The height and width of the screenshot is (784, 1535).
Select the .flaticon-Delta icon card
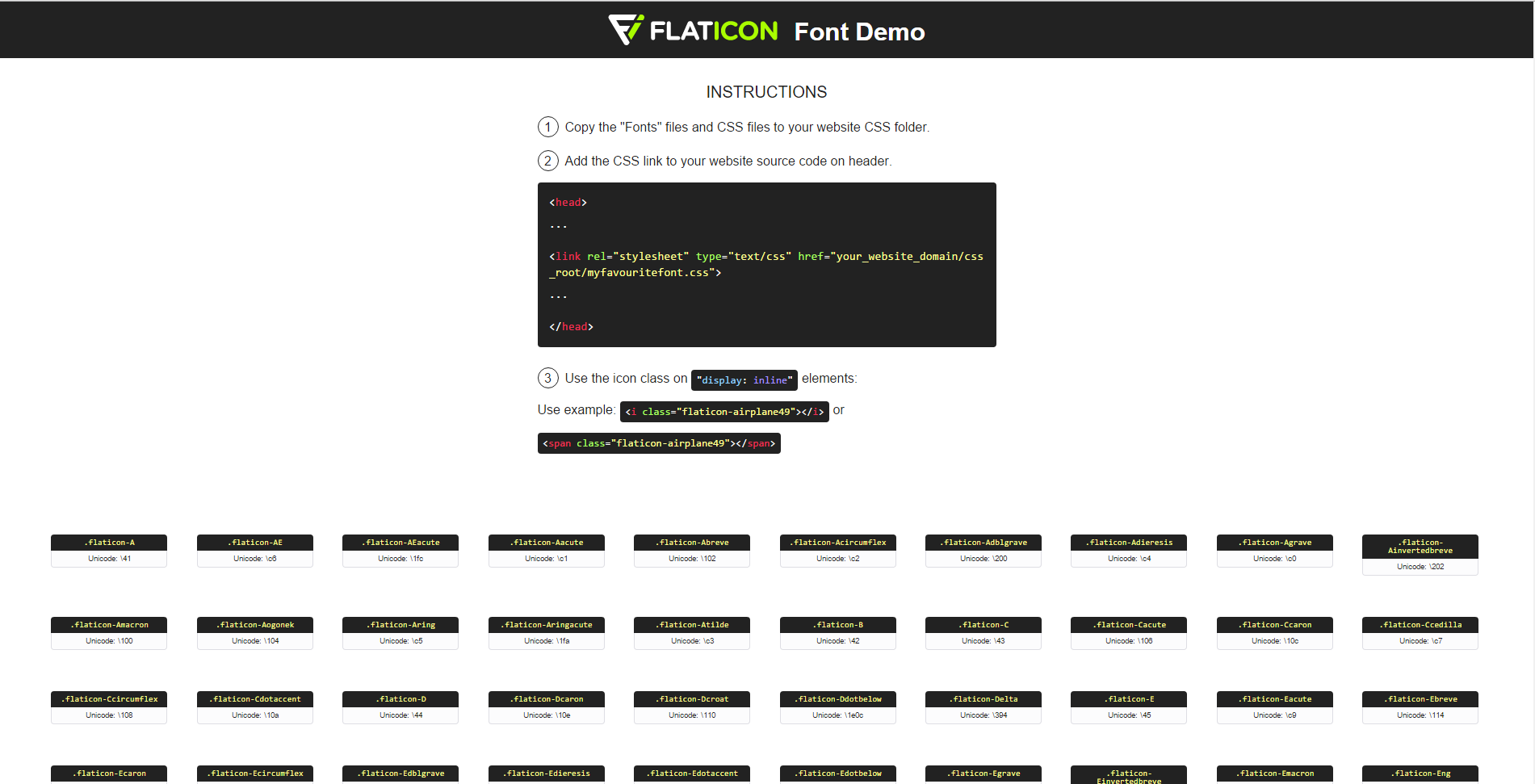coord(983,706)
